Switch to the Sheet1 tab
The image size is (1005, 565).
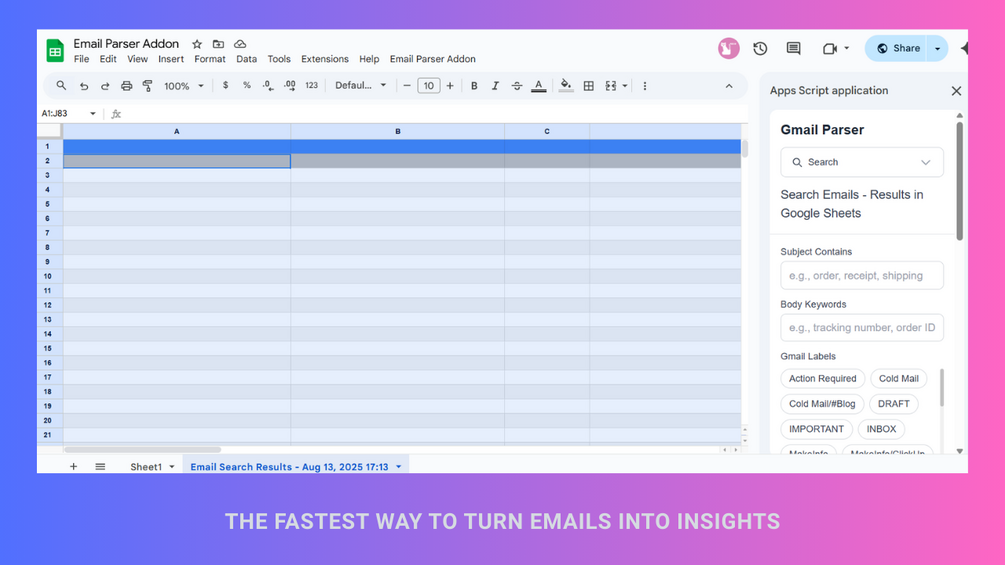pos(146,466)
